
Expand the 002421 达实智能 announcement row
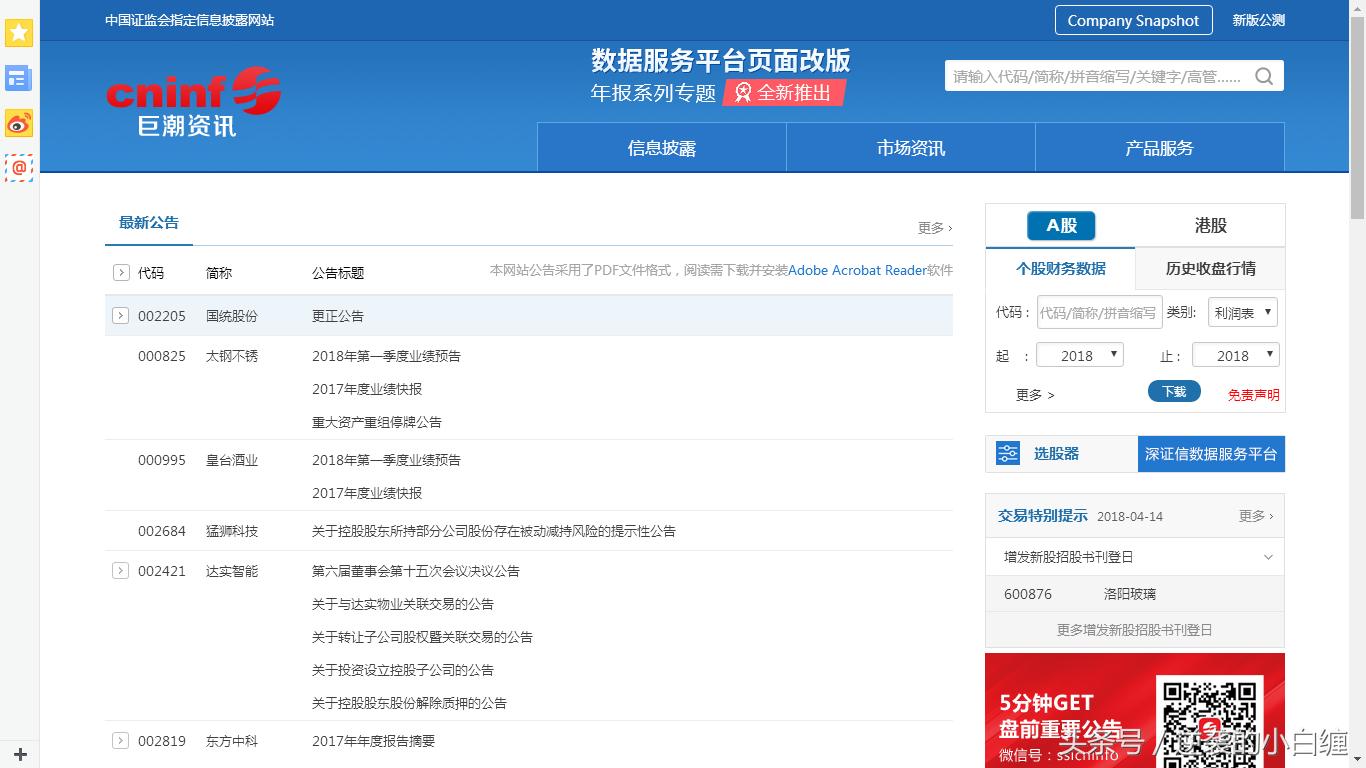[120, 570]
